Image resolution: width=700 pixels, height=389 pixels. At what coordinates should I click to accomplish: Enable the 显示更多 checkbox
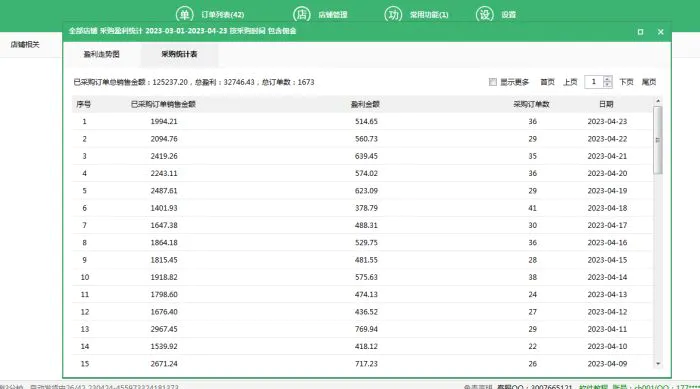(x=493, y=82)
